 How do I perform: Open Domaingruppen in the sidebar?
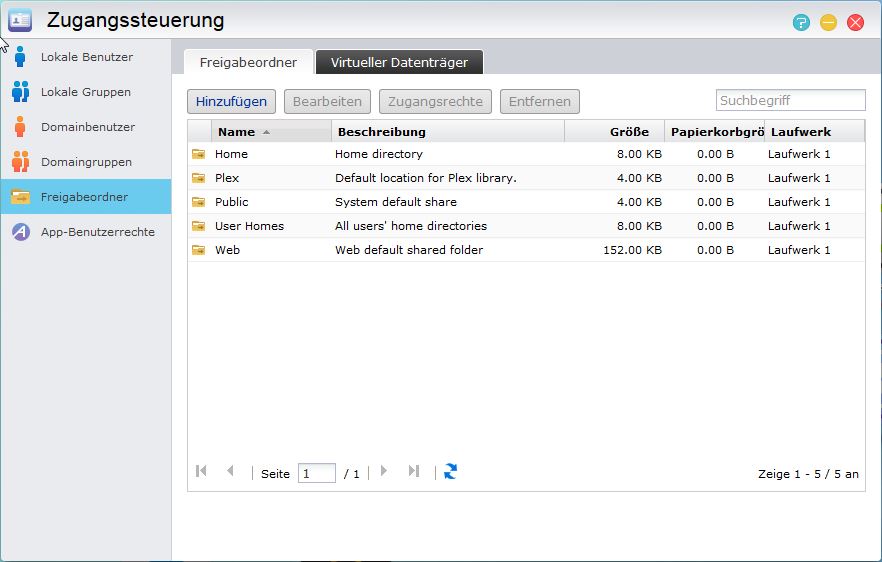tap(86, 161)
